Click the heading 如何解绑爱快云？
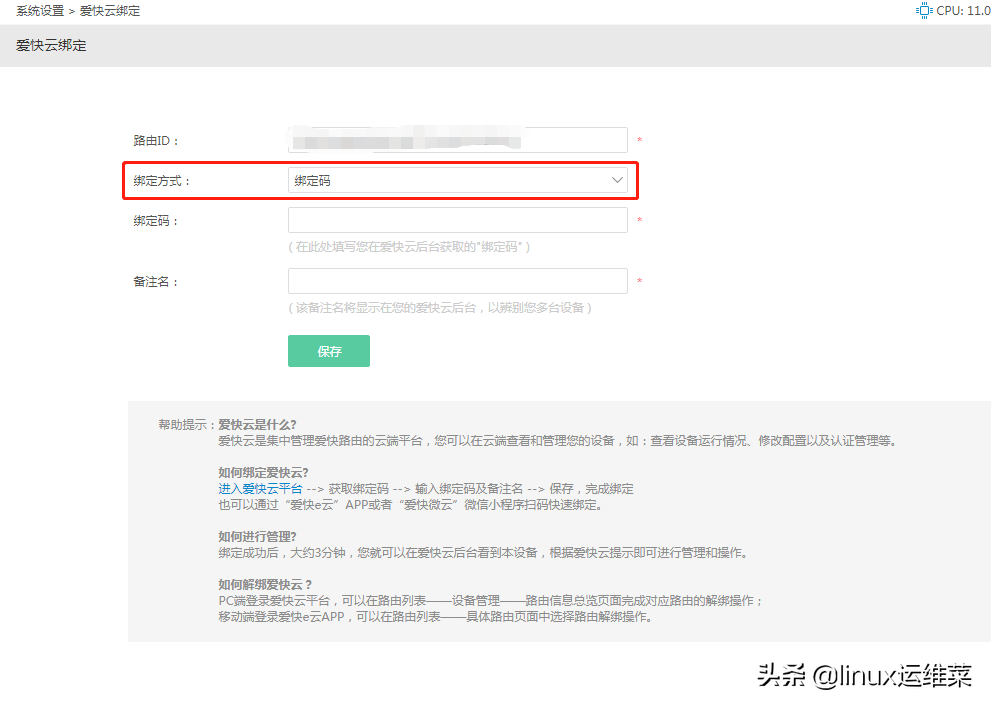This screenshot has height=708, width=991. coord(265,585)
